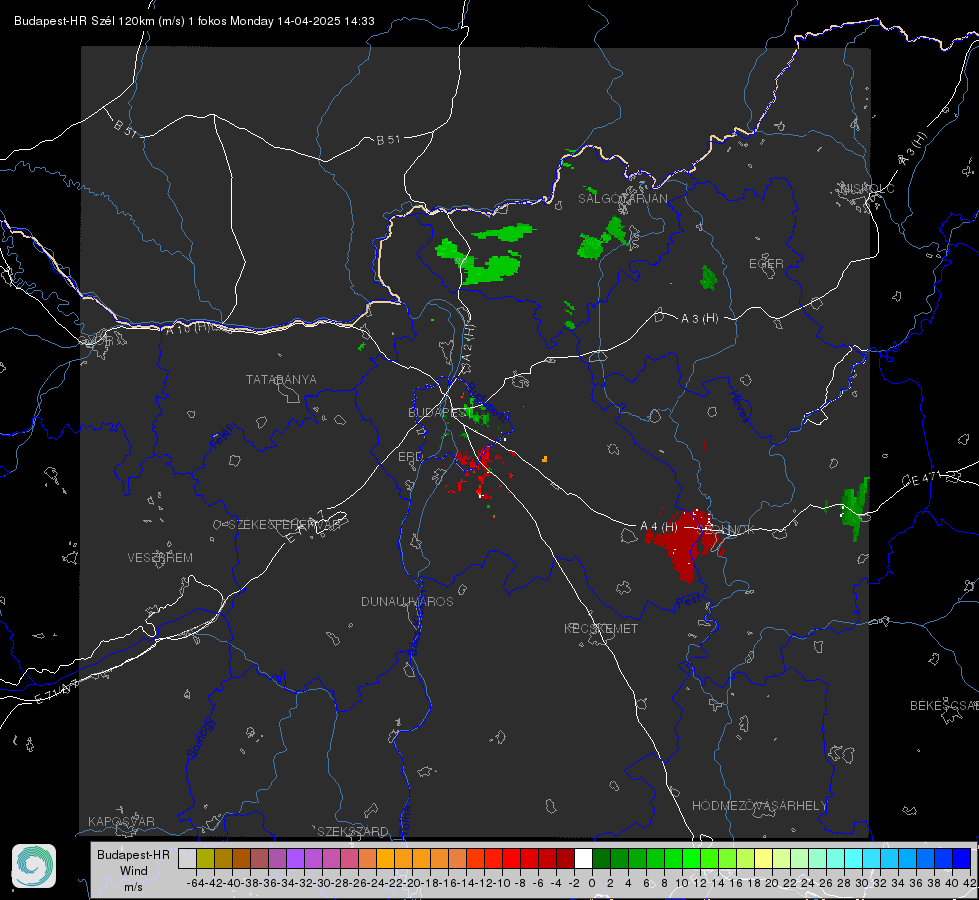Viewport: 979px width, 900px height.
Task: Click the ÉRD town label
Action: [410, 457]
